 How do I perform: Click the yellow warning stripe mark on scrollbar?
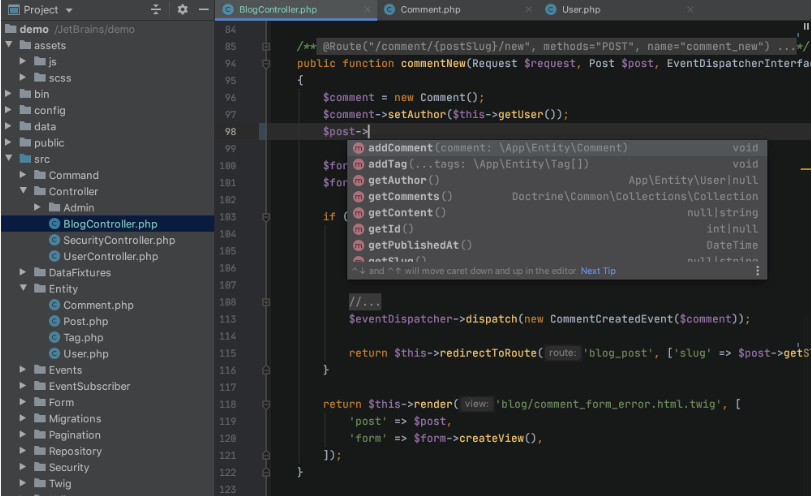click(805, 169)
